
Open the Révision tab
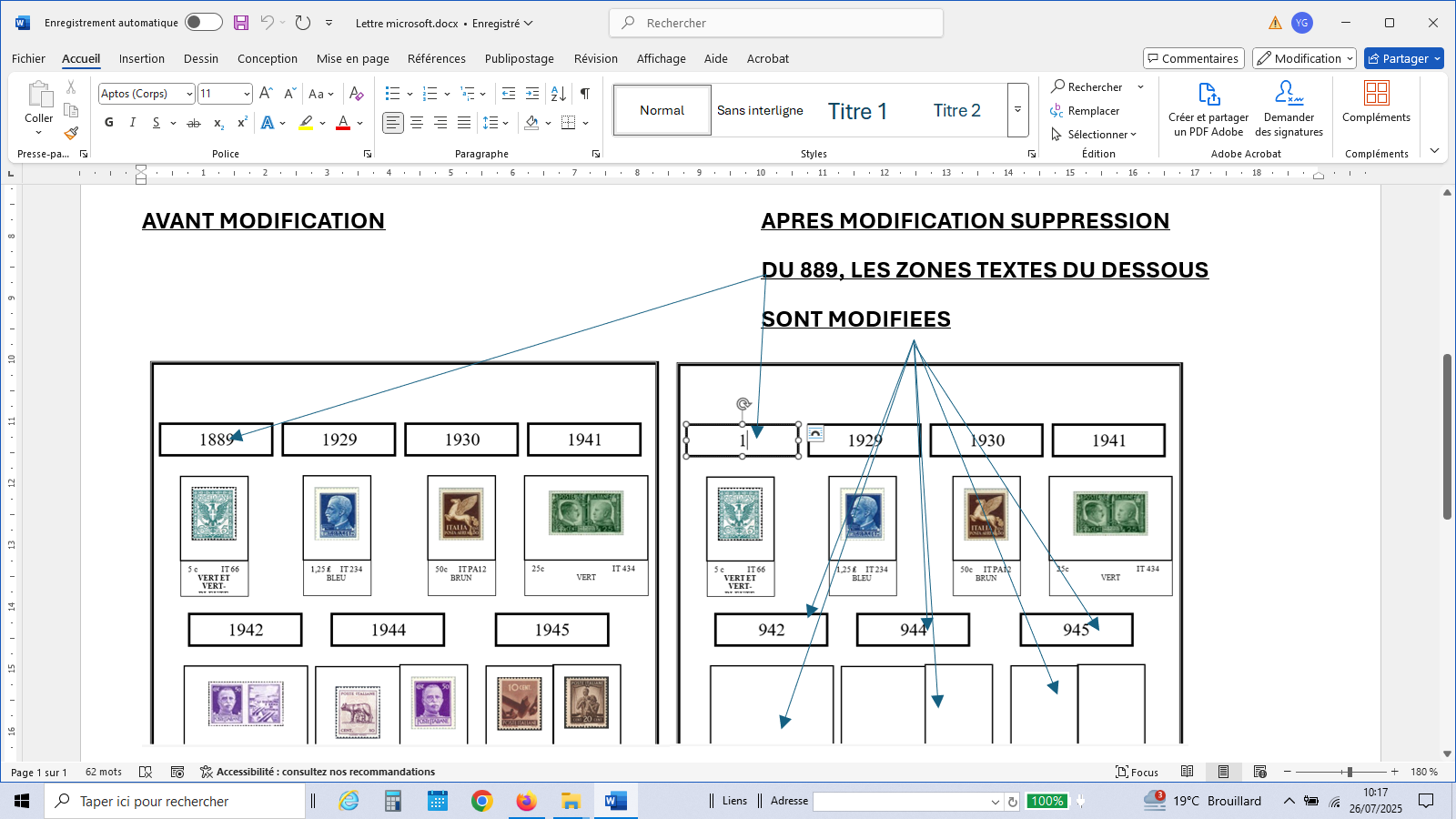[x=596, y=58]
